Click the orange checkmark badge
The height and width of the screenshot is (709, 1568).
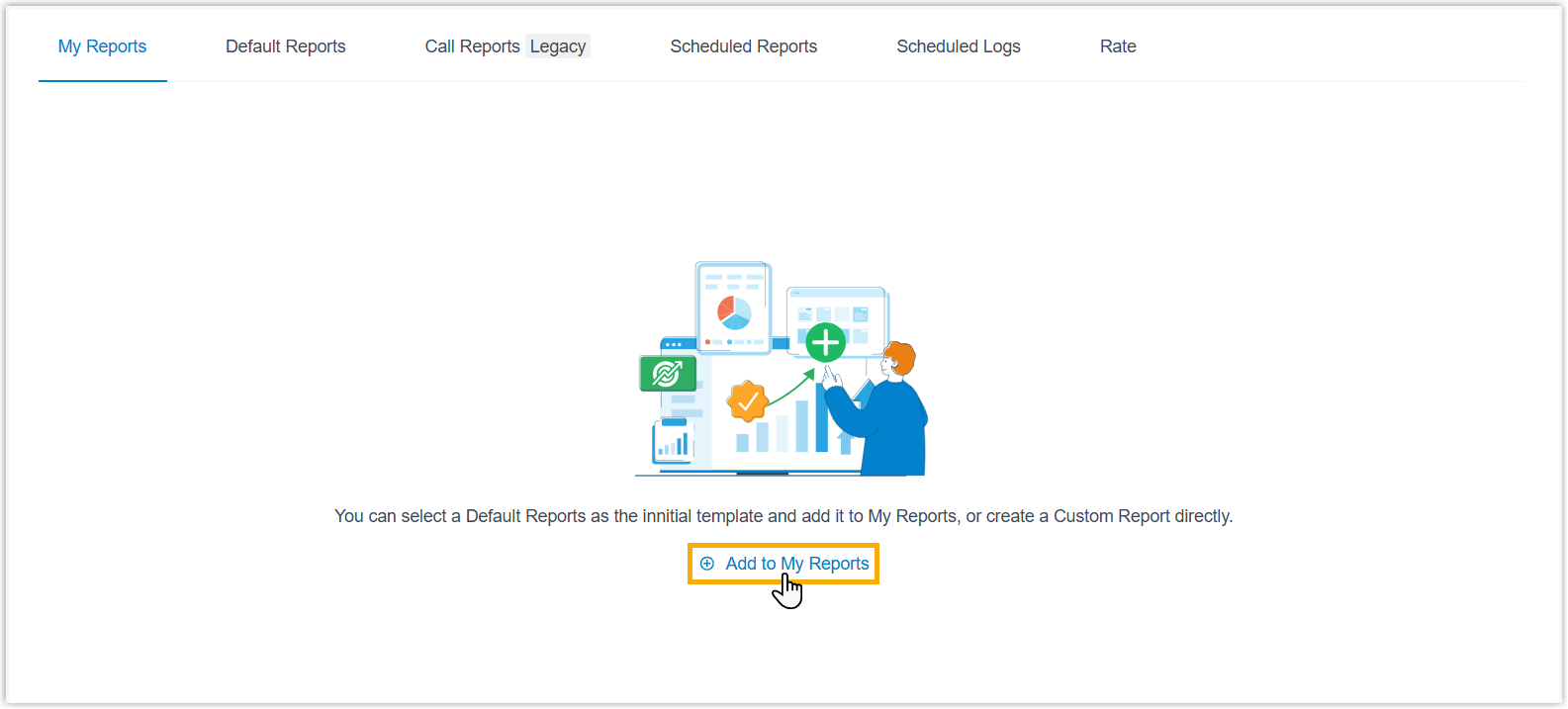pyautogui.click(x=748, y=401)
